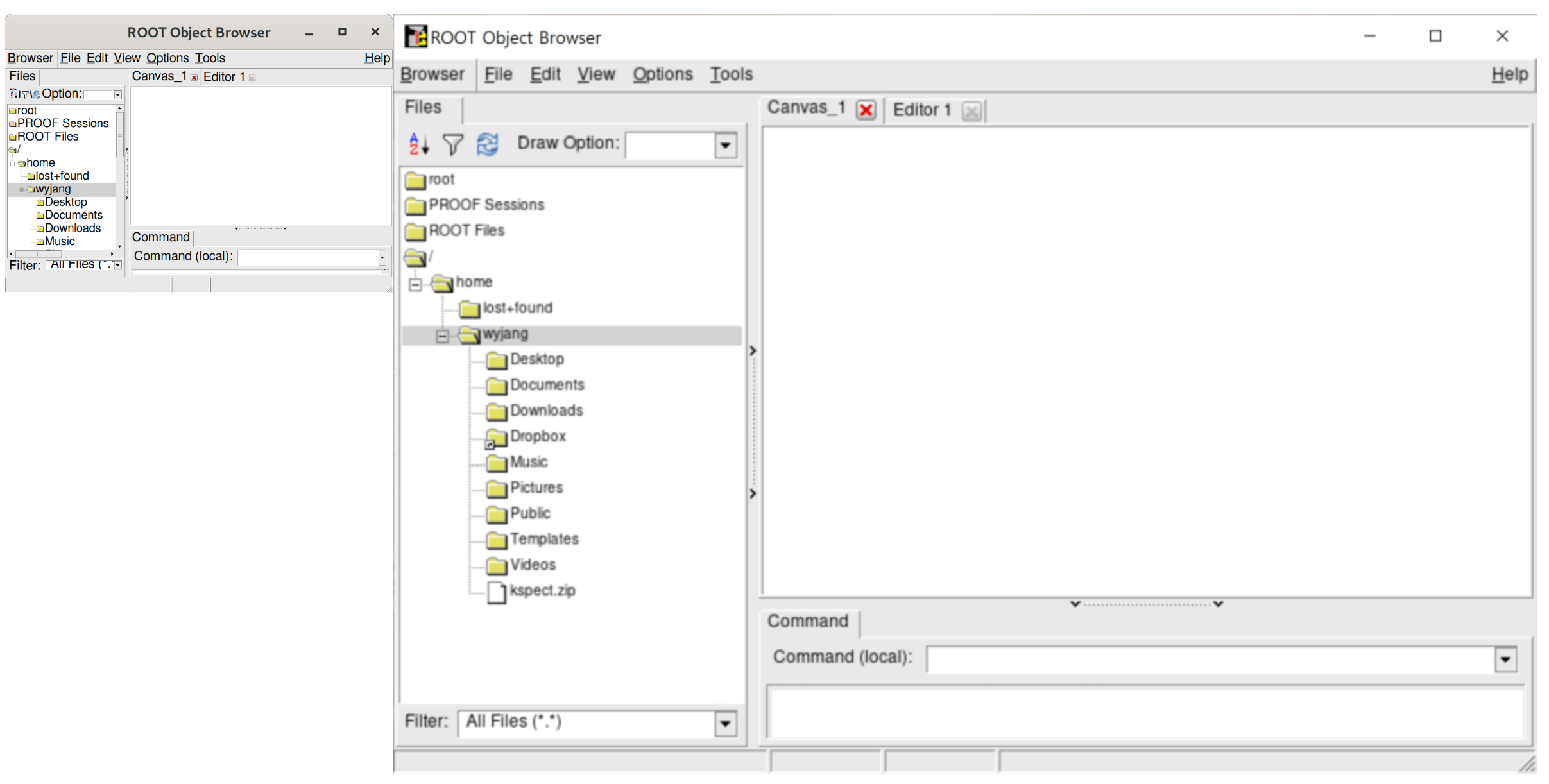
Task: Open the Draw Option dropdown
Action: point(726,146)
